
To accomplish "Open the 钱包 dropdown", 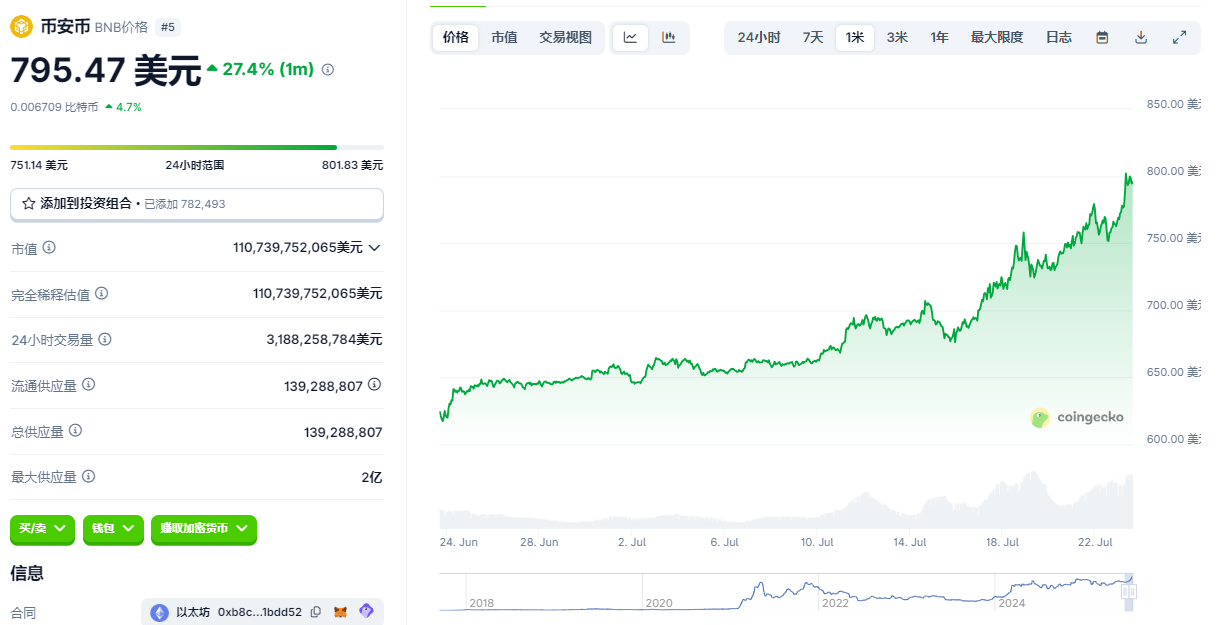I will pos(113,530).
